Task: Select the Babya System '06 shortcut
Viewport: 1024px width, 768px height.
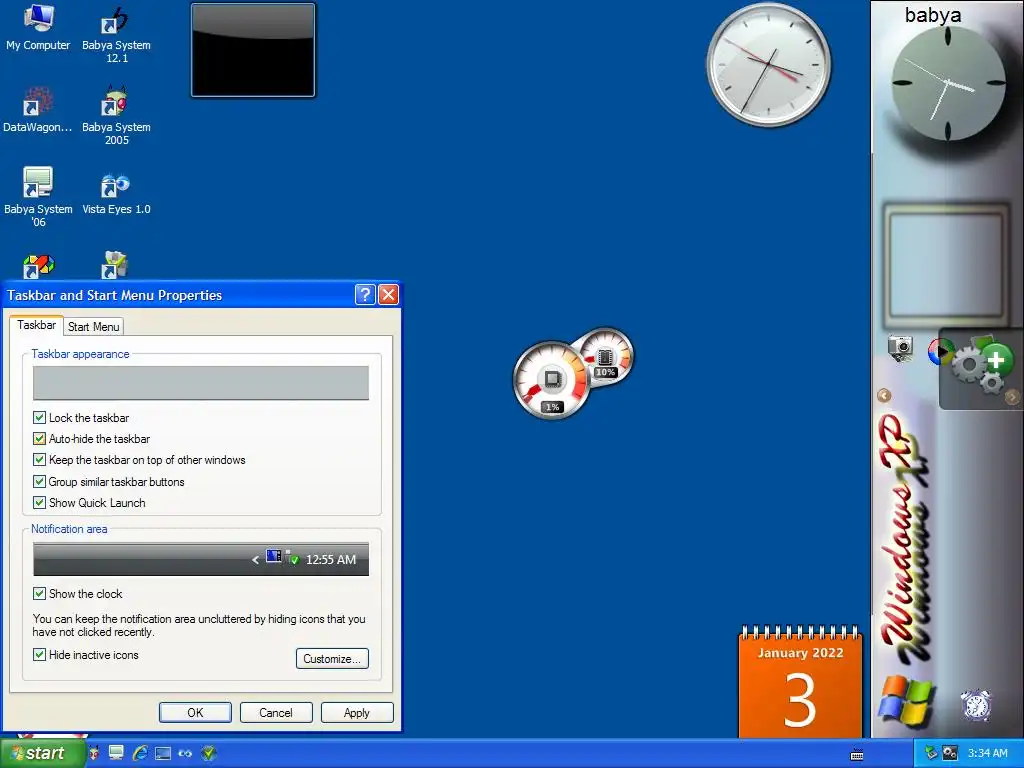Action: pos(38,197)
